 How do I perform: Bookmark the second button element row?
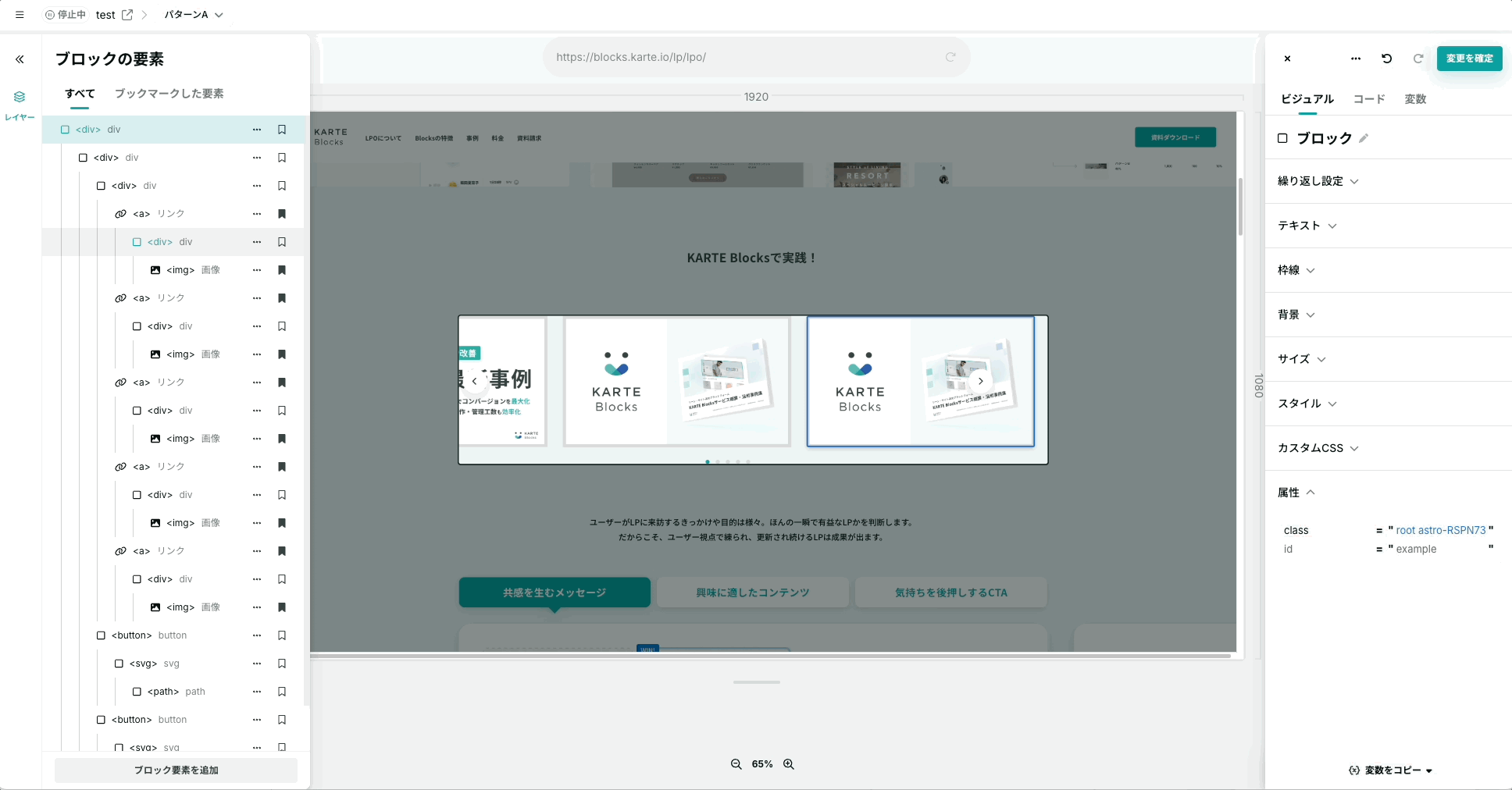[x=282, y=720]
